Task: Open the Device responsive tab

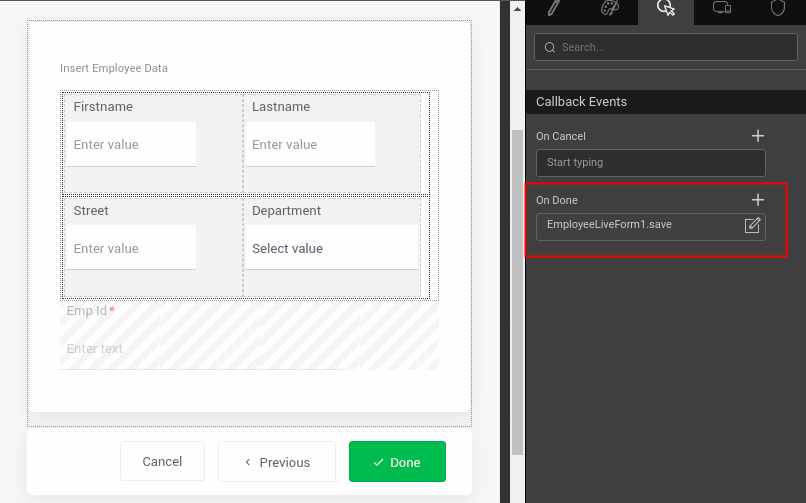Action: (722, 9)
